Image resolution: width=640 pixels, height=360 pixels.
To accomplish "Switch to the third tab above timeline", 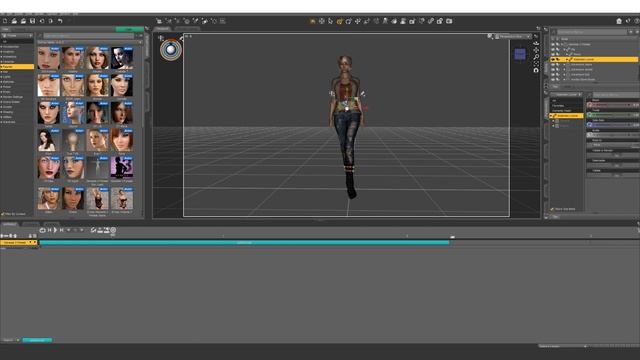I will pos(51,224).
